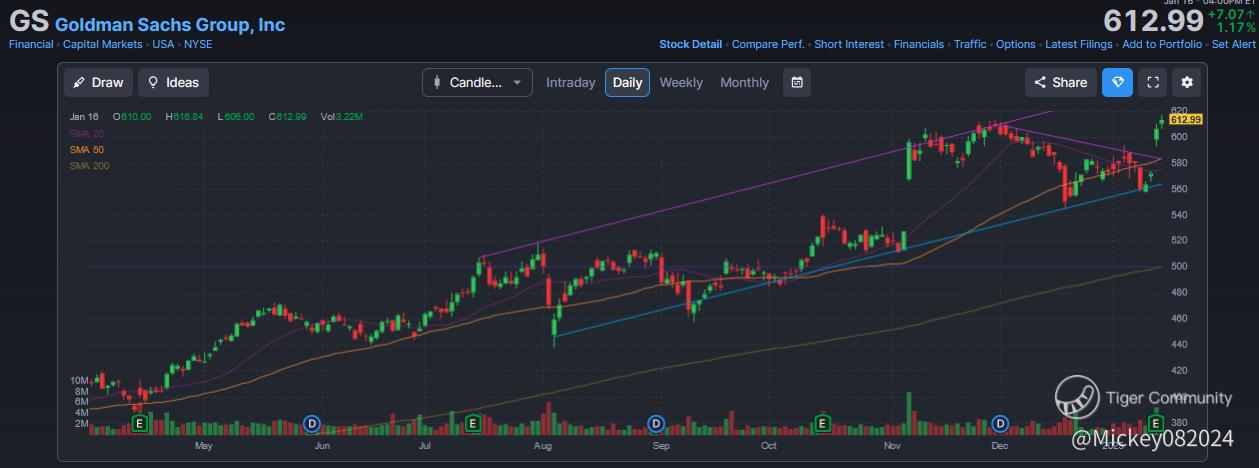Select the Daily timeframe tab
The image size is (1259, 468).
(627, 82)
